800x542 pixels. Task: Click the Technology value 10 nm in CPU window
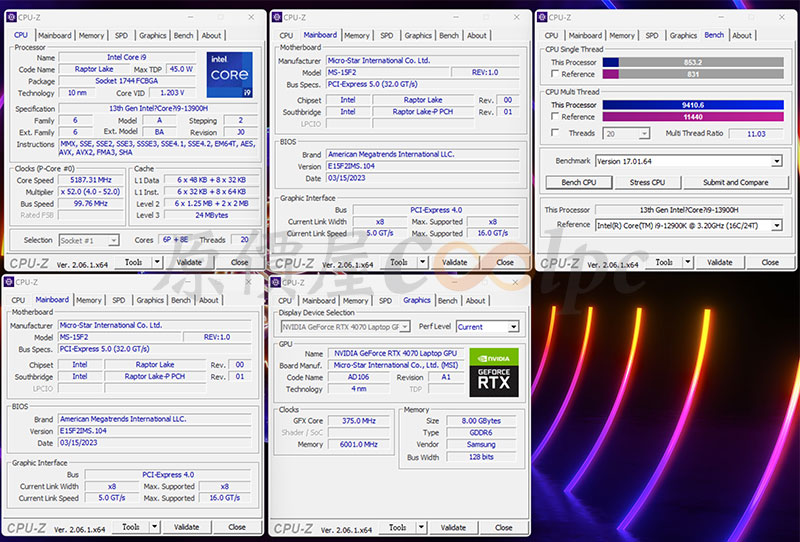click(x=78, y=93)
